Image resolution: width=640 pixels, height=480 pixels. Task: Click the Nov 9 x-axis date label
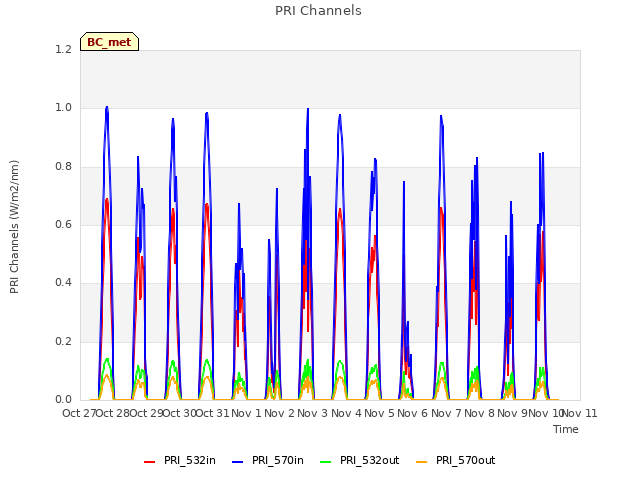tap(513, 413)
